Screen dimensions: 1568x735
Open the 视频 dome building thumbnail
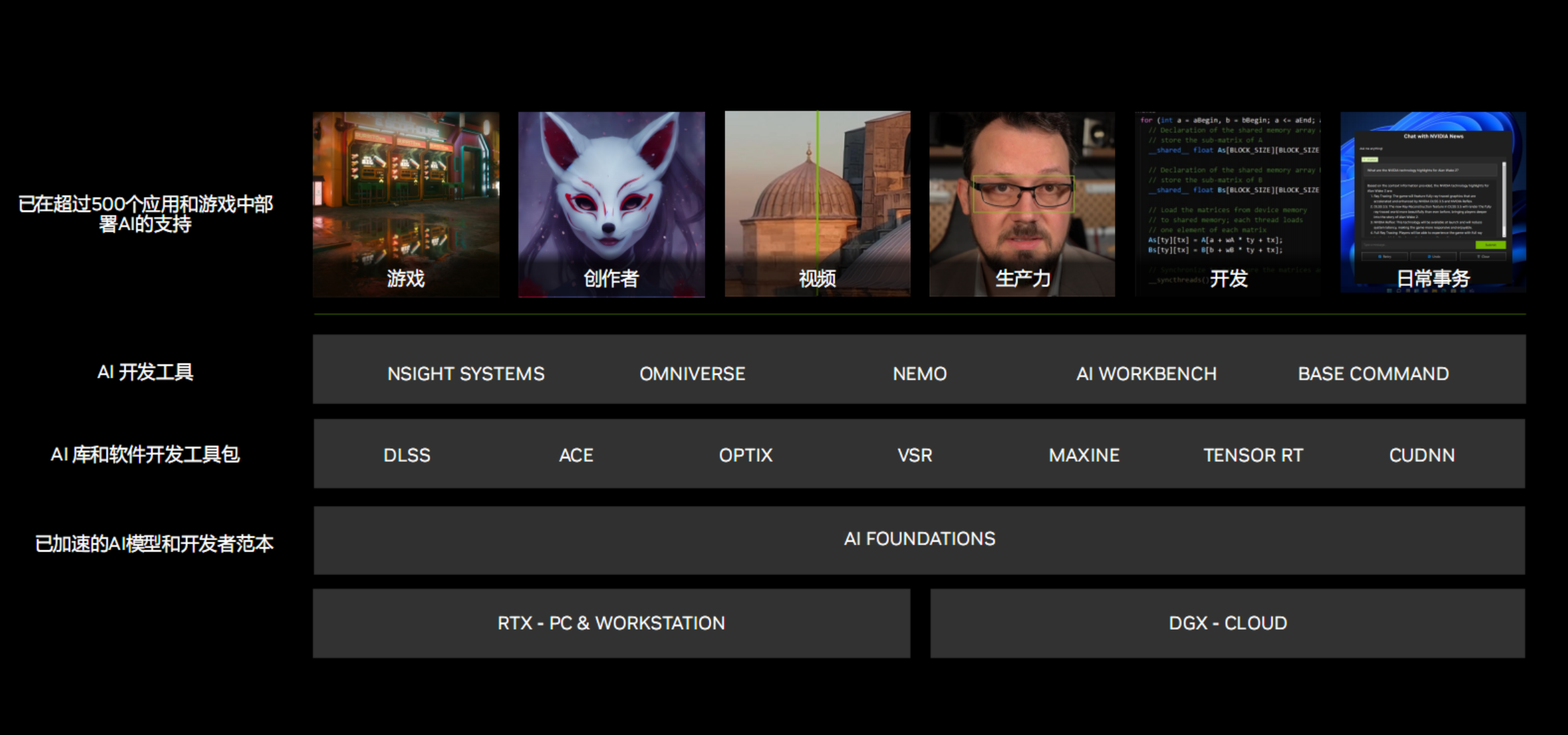point(817,204)
